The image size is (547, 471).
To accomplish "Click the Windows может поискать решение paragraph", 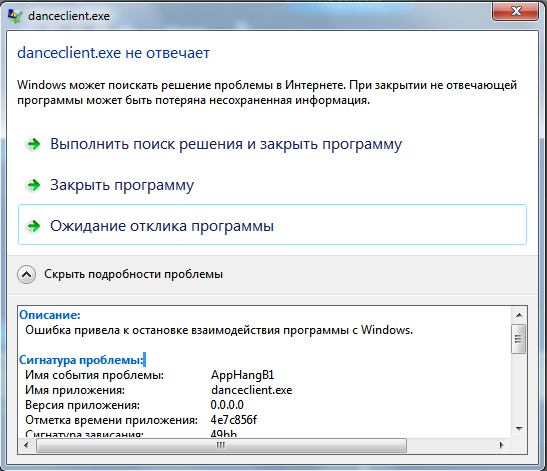I will click(x=267, y=92).
